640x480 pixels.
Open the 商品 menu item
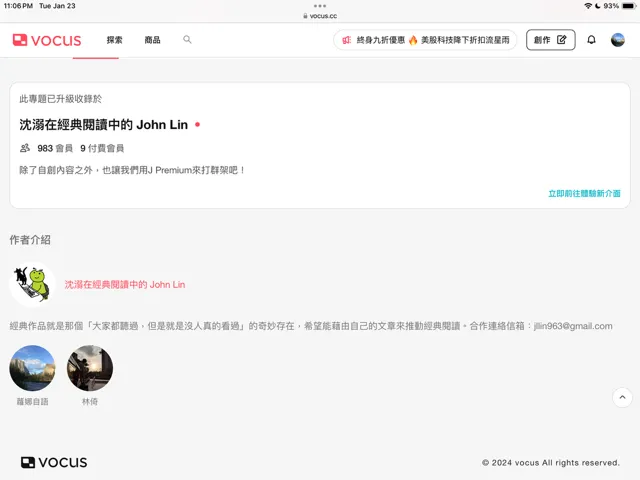click(x=152, y=40)
